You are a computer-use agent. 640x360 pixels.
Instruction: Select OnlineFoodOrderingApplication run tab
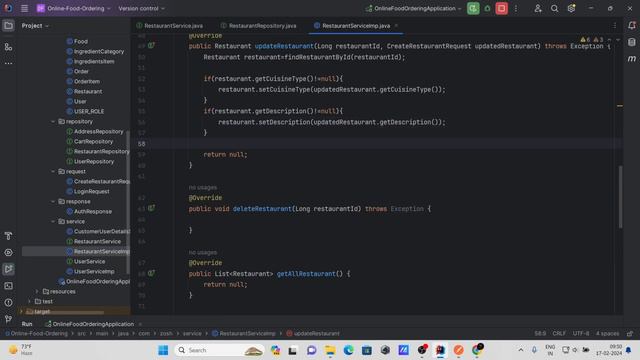(90, 324)
